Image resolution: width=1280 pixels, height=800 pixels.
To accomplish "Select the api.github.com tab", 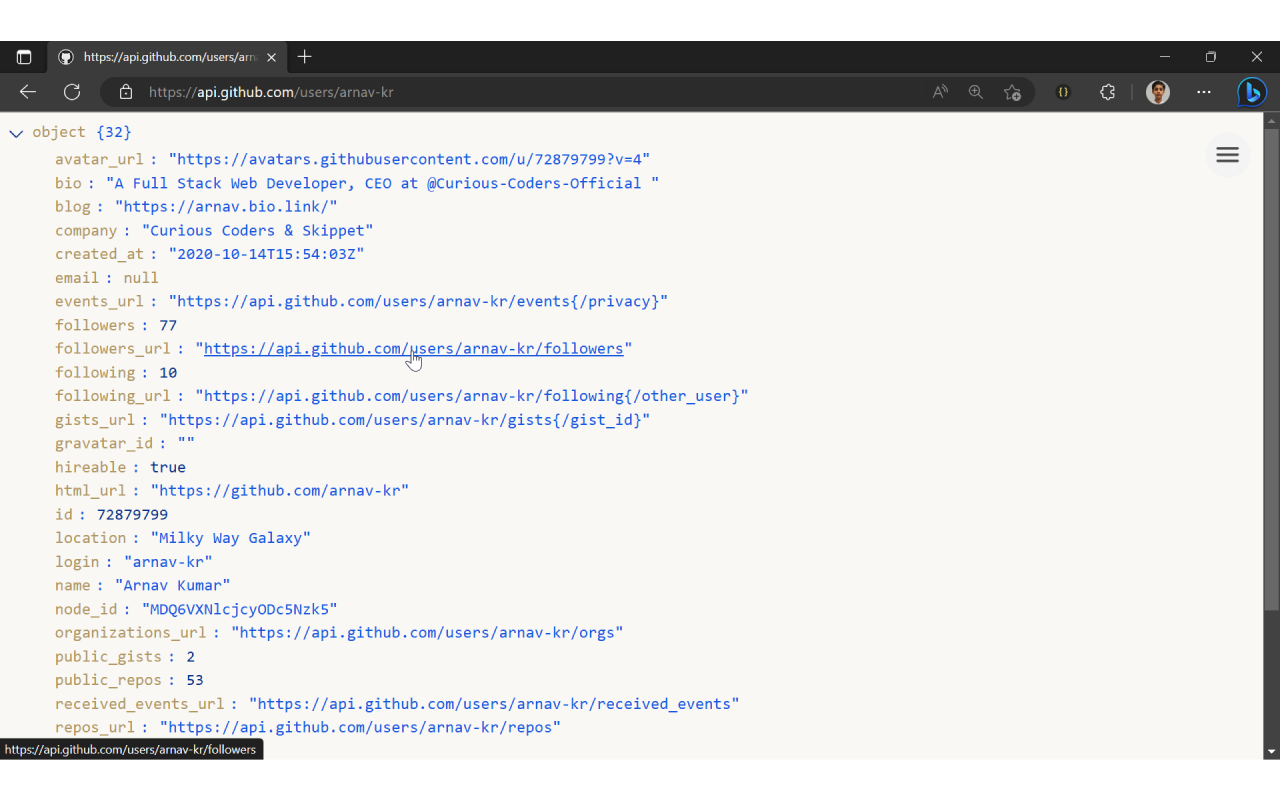I will (168, 57).
